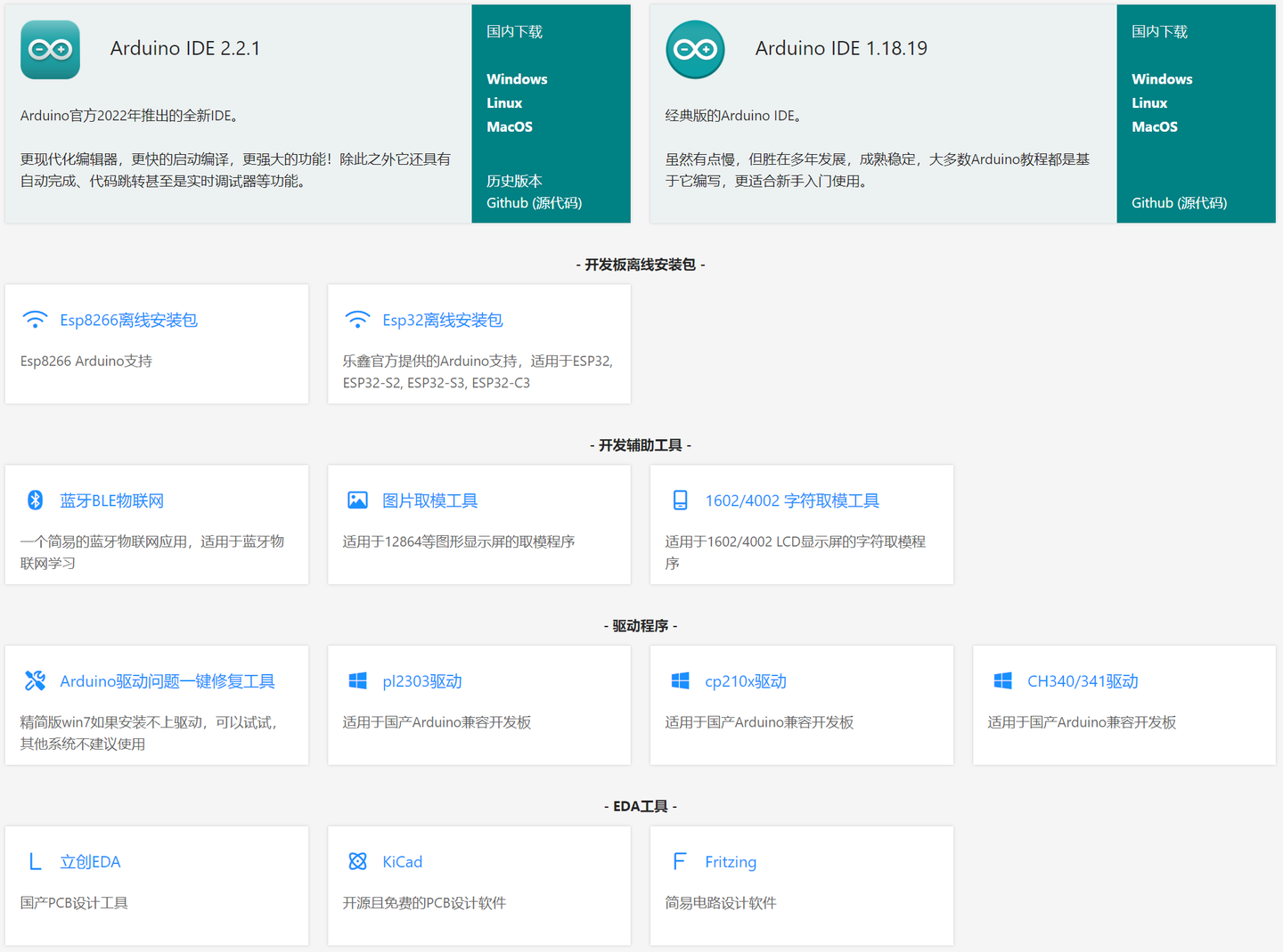The width and height of the screenshot is (1283, 952).
Task: Open the Windows download for Arduino IDE 2.2.1
Action: pyautogui.click(x=517, y=78)
